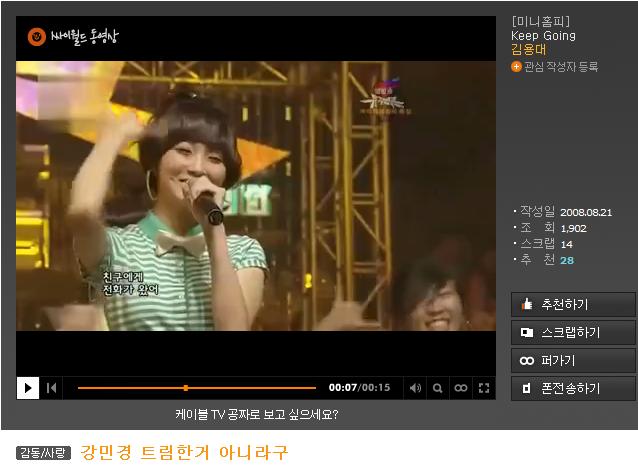This screenshot has width=638, height=468.
Task: Click the scrap count 14
Action: point(566,244)
